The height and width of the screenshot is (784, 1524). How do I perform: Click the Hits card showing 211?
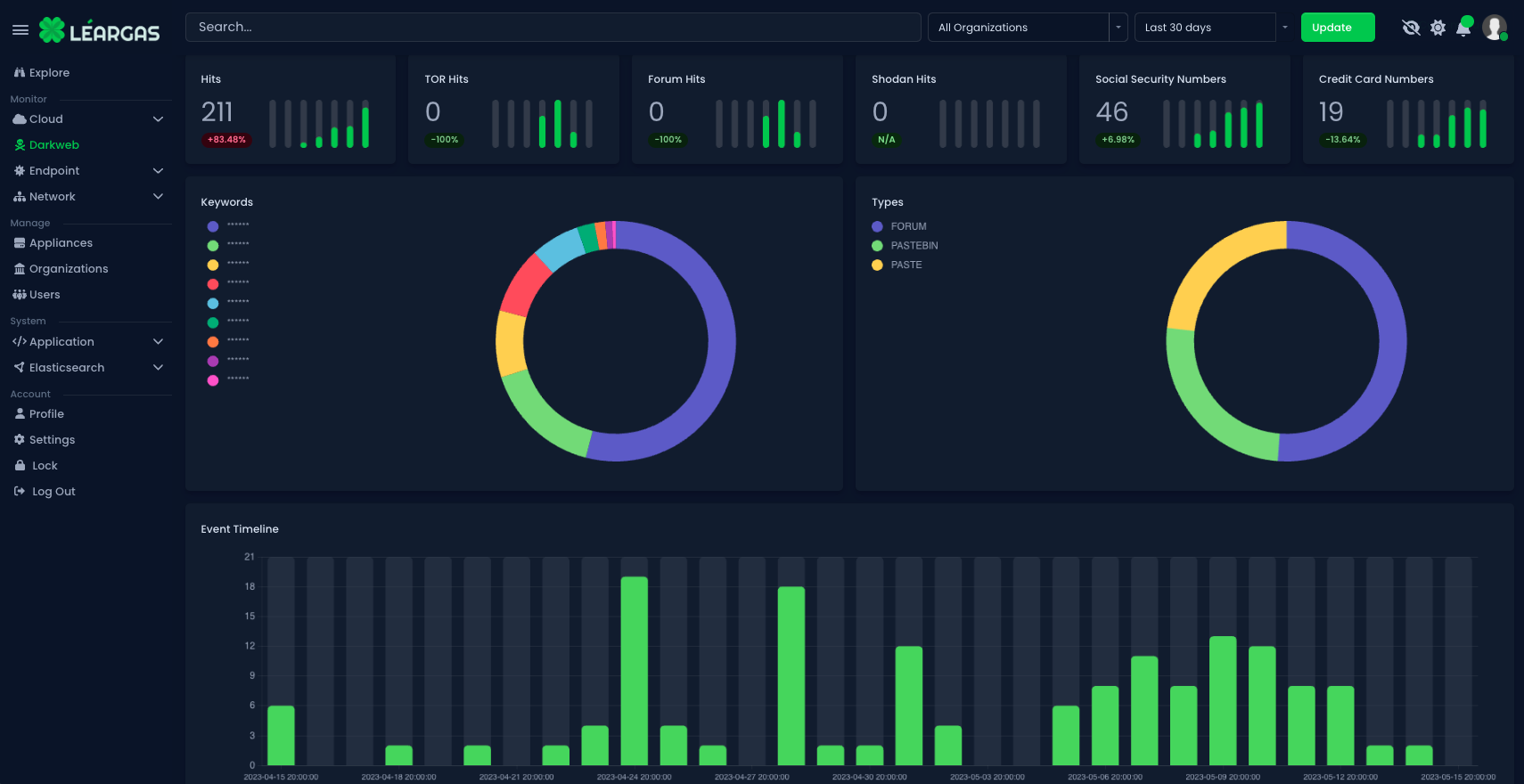click(x=291, y=110)
